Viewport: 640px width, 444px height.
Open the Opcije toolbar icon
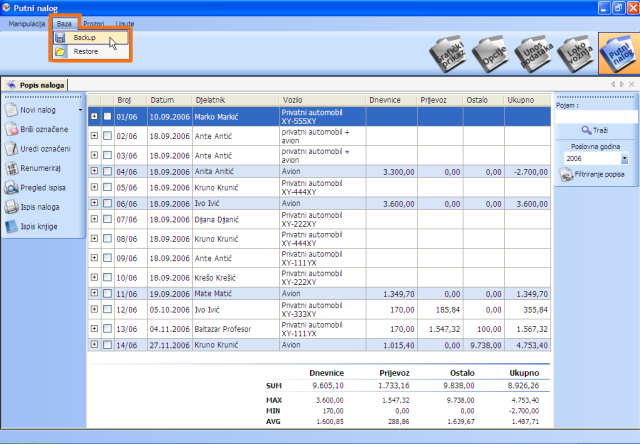click(490, 54)
